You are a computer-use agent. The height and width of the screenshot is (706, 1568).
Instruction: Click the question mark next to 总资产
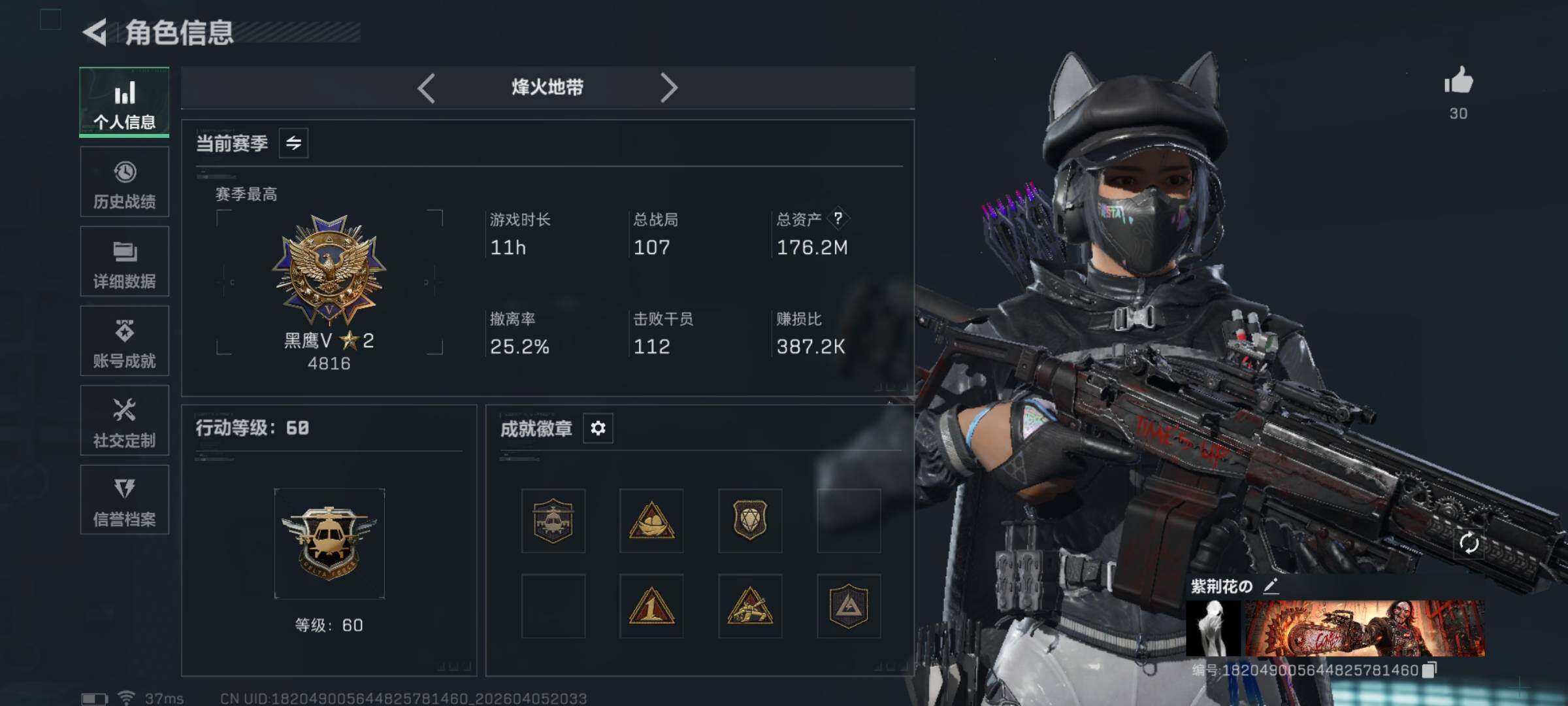pyautogui.click(x=838, y=218)
